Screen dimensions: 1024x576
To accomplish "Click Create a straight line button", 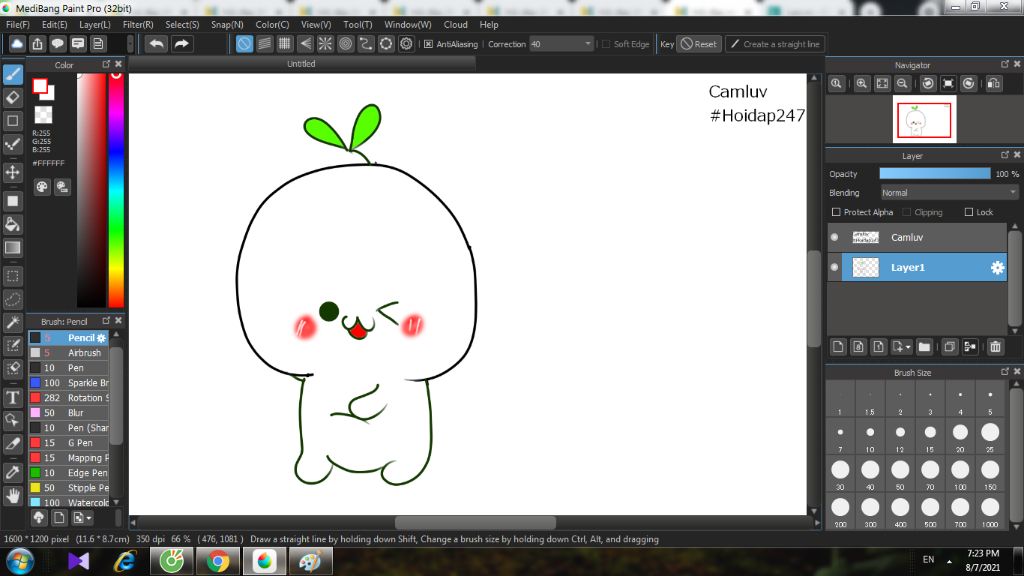I will (775, 44).
